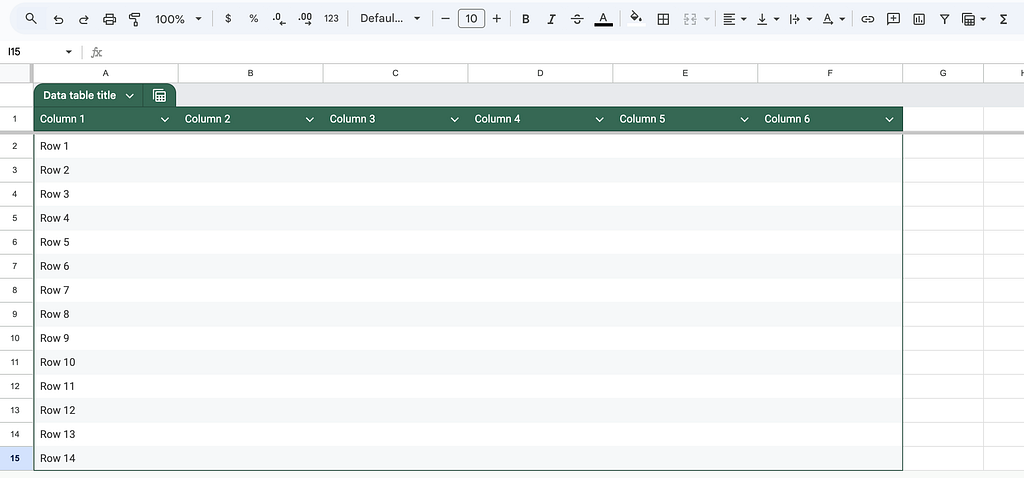Click the cell containing Row 3
Image resolution: width=1024 pixels, height=478 pixels.
[106, 194]
